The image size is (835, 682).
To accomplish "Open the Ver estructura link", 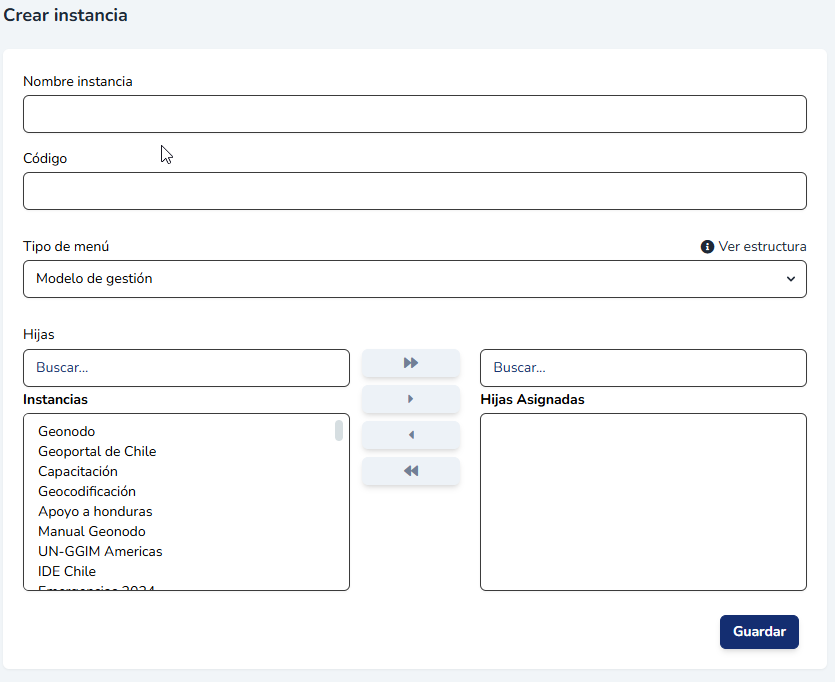I will click(x=762, y=246).
